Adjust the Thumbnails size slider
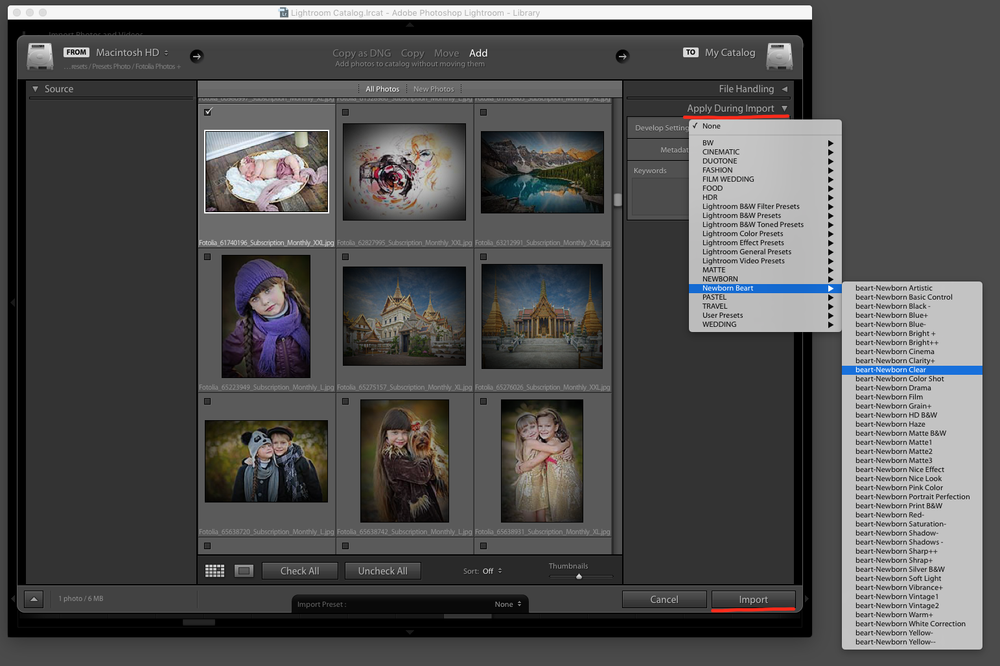 pos(579,576)
